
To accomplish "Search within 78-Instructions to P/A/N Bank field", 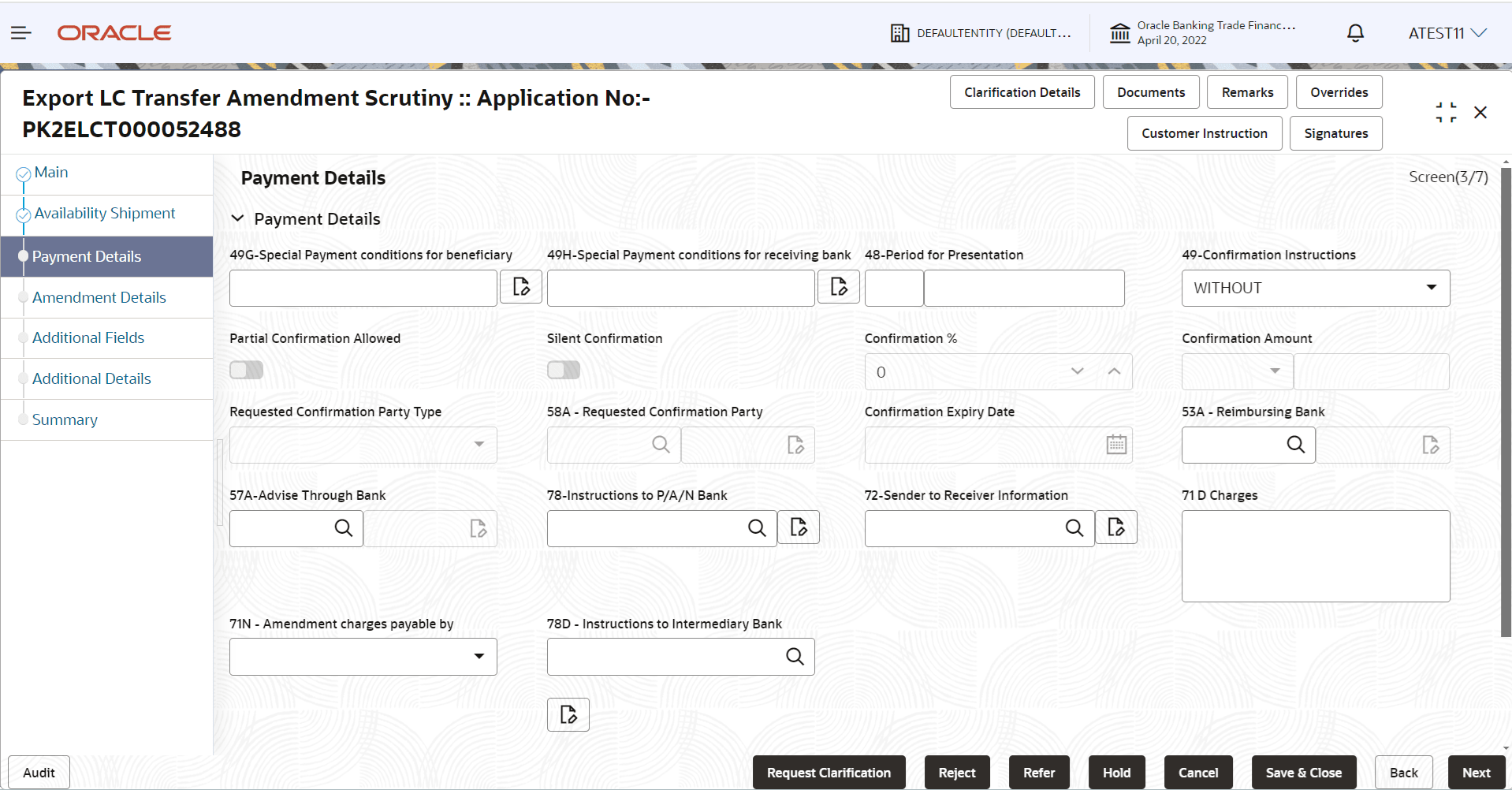I will point(756,527).
